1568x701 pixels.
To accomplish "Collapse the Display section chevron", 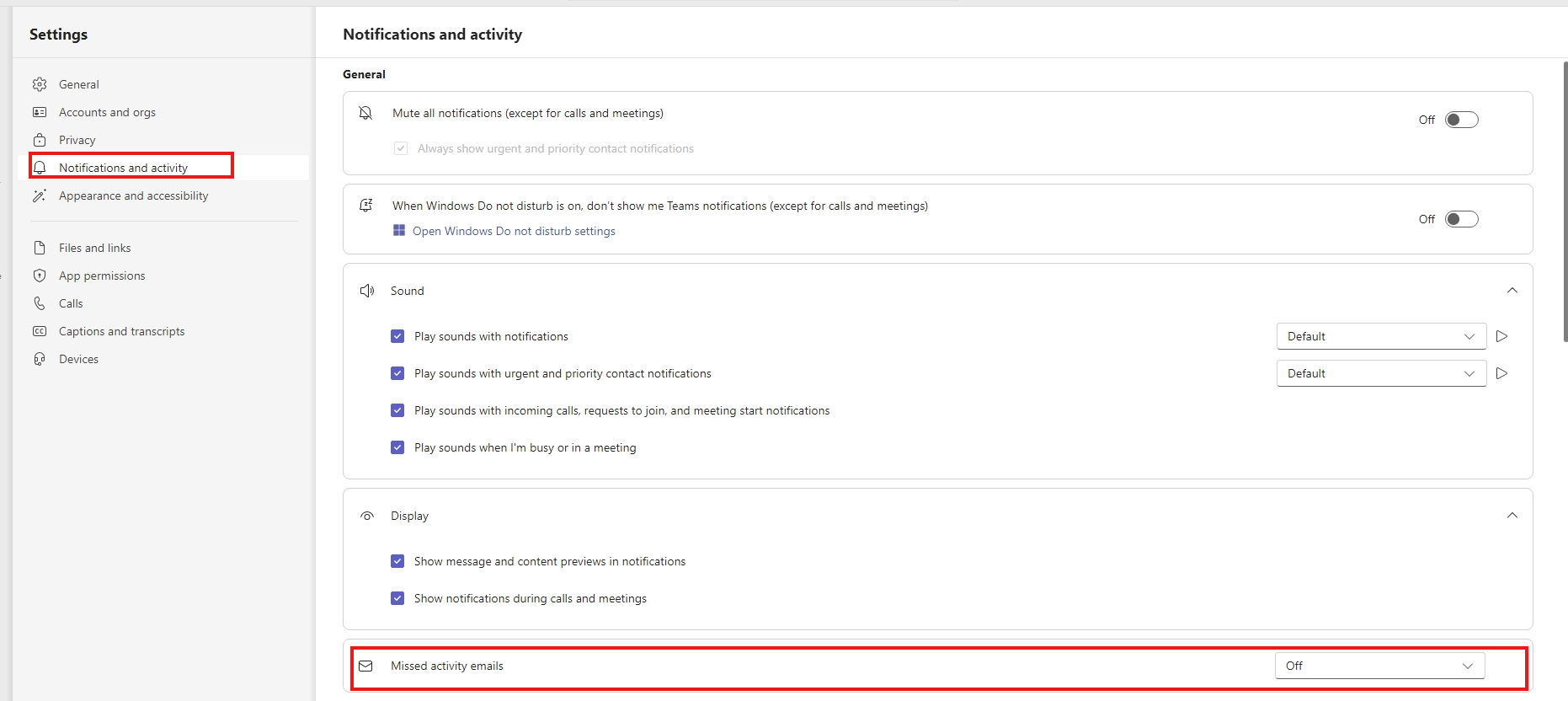I will click(1512, 516).
